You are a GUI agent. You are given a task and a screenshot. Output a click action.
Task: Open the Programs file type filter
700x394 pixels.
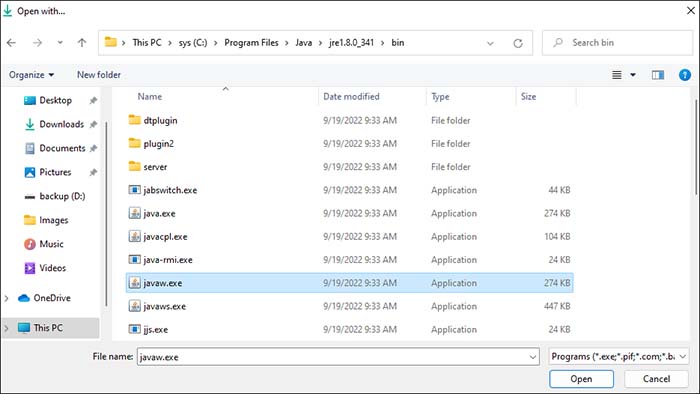click(x=618, y=357)
